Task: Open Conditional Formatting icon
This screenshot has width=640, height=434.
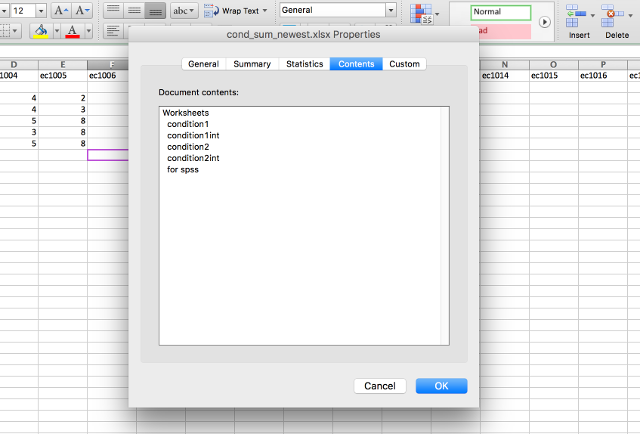Action: (x=421, y=13)
